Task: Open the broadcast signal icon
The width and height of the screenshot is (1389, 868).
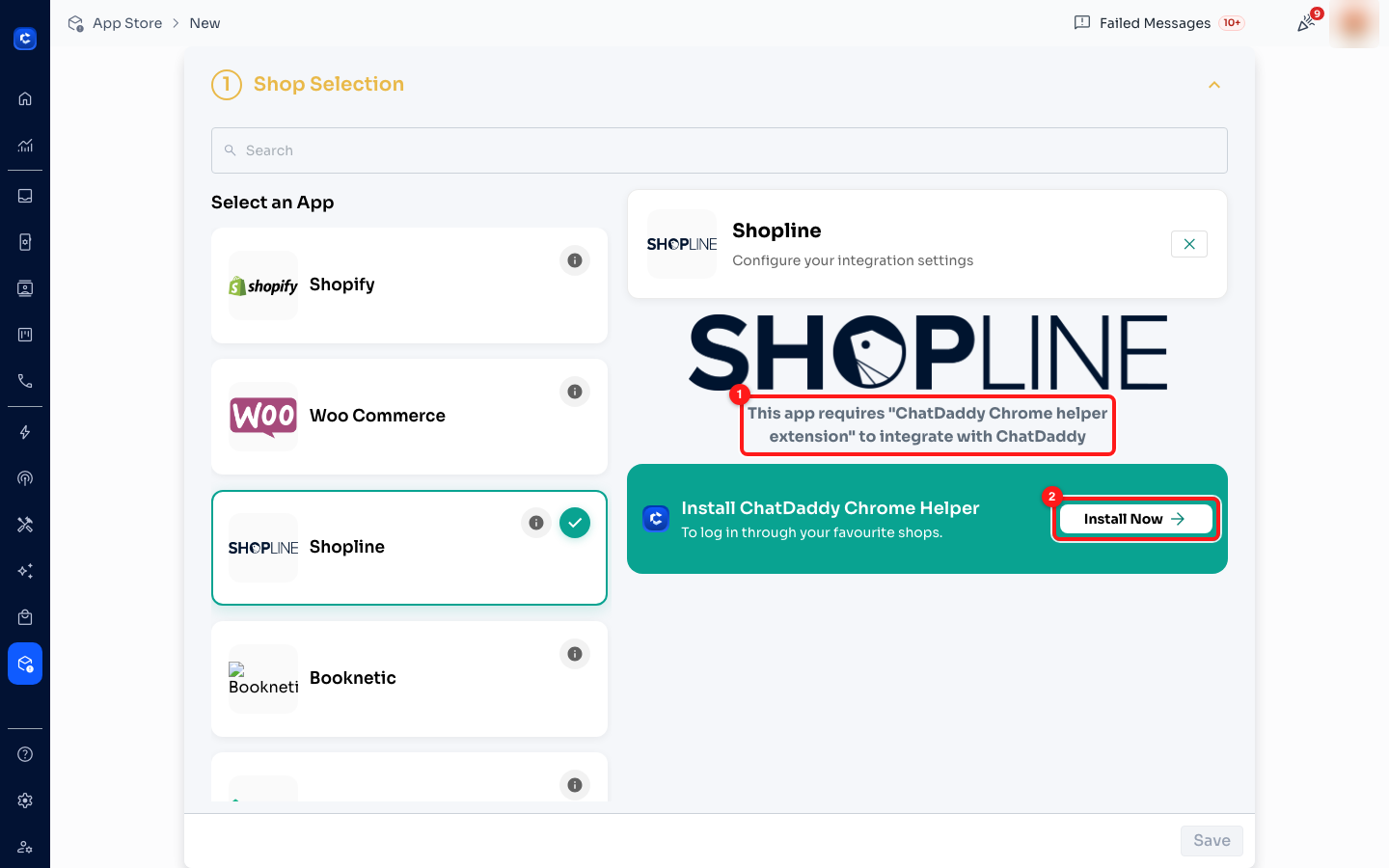Action: click(25, 478)
